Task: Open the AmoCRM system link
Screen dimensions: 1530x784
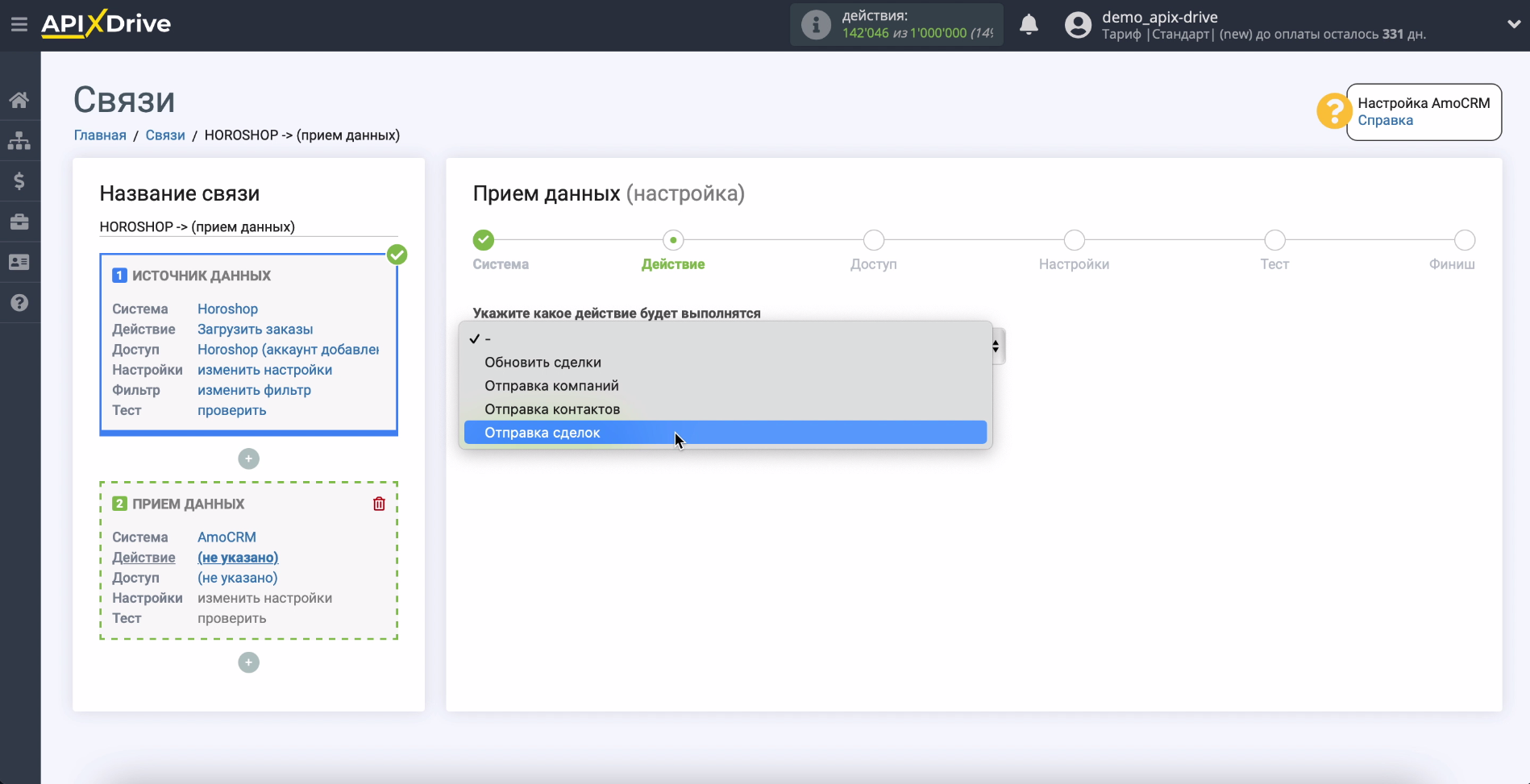Action: coord(227,537)
